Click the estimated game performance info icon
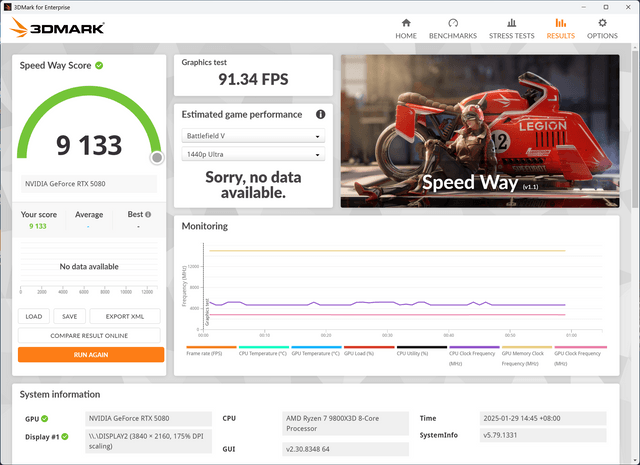The height and width of the screenshot is (465, 640). (320, 114)
